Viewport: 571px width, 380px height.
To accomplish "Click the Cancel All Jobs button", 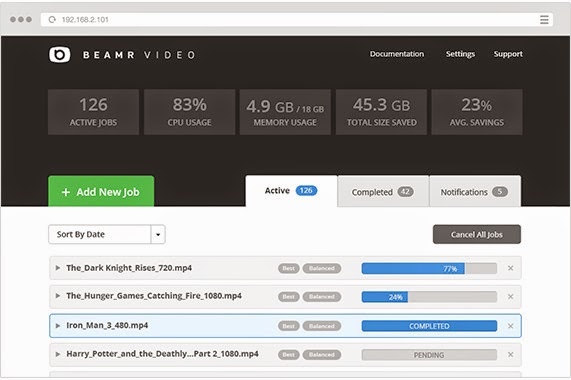I will 477,234.
